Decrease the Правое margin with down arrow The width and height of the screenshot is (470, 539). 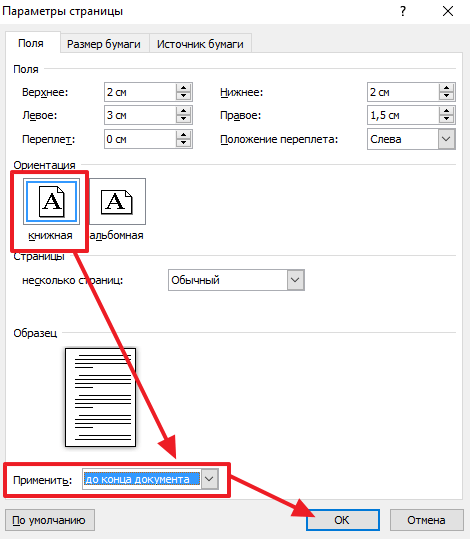(x=446, y=119)
